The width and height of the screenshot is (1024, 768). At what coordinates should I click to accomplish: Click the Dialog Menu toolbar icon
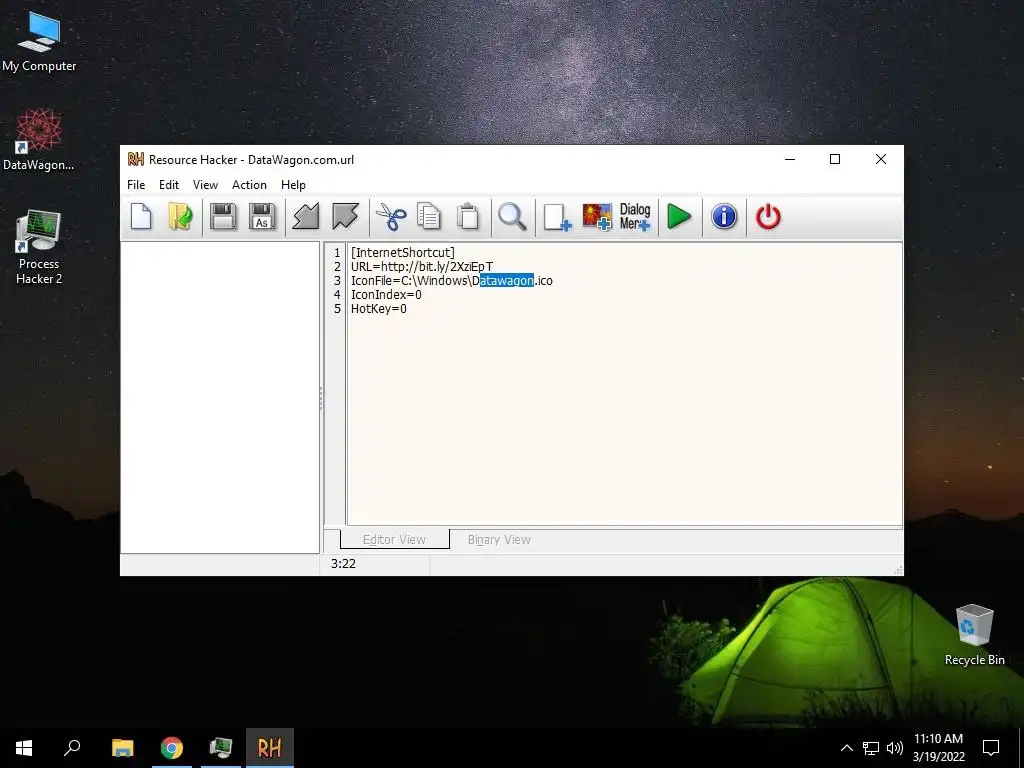635,217
